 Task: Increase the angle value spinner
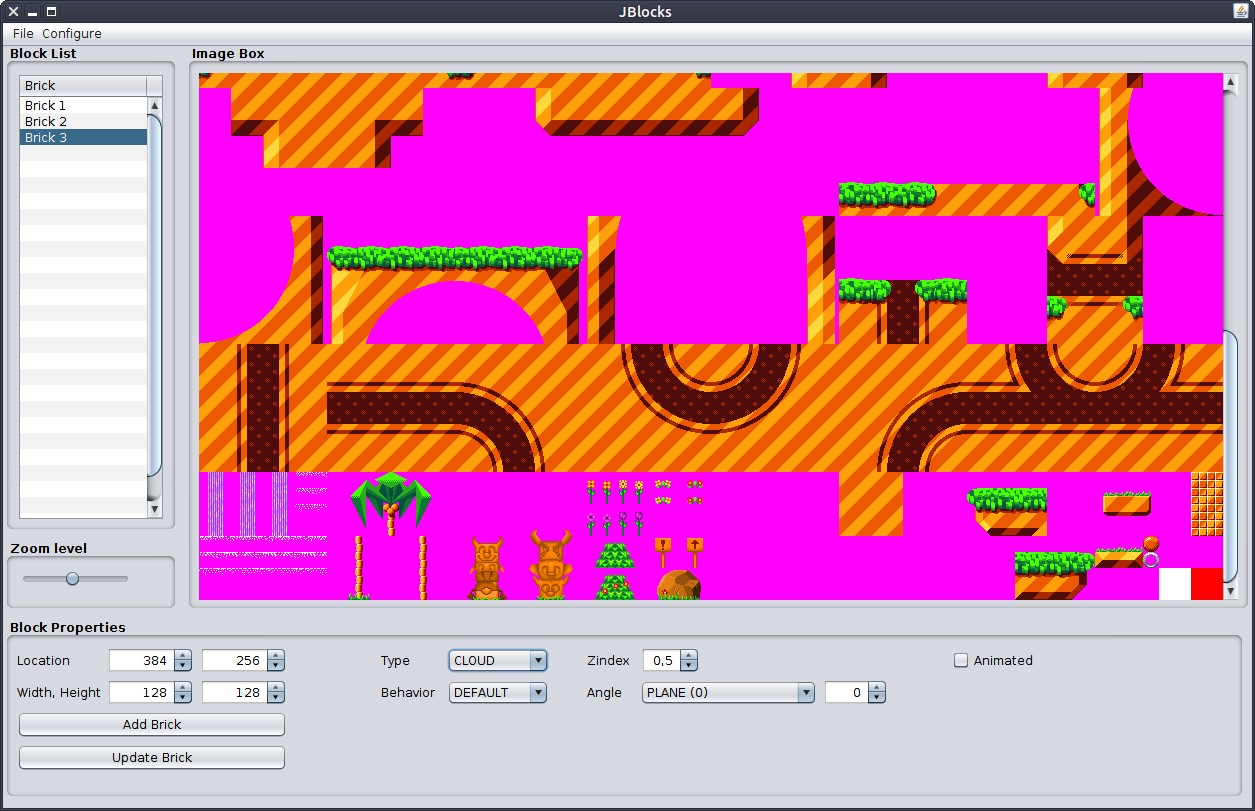[876, 687]
